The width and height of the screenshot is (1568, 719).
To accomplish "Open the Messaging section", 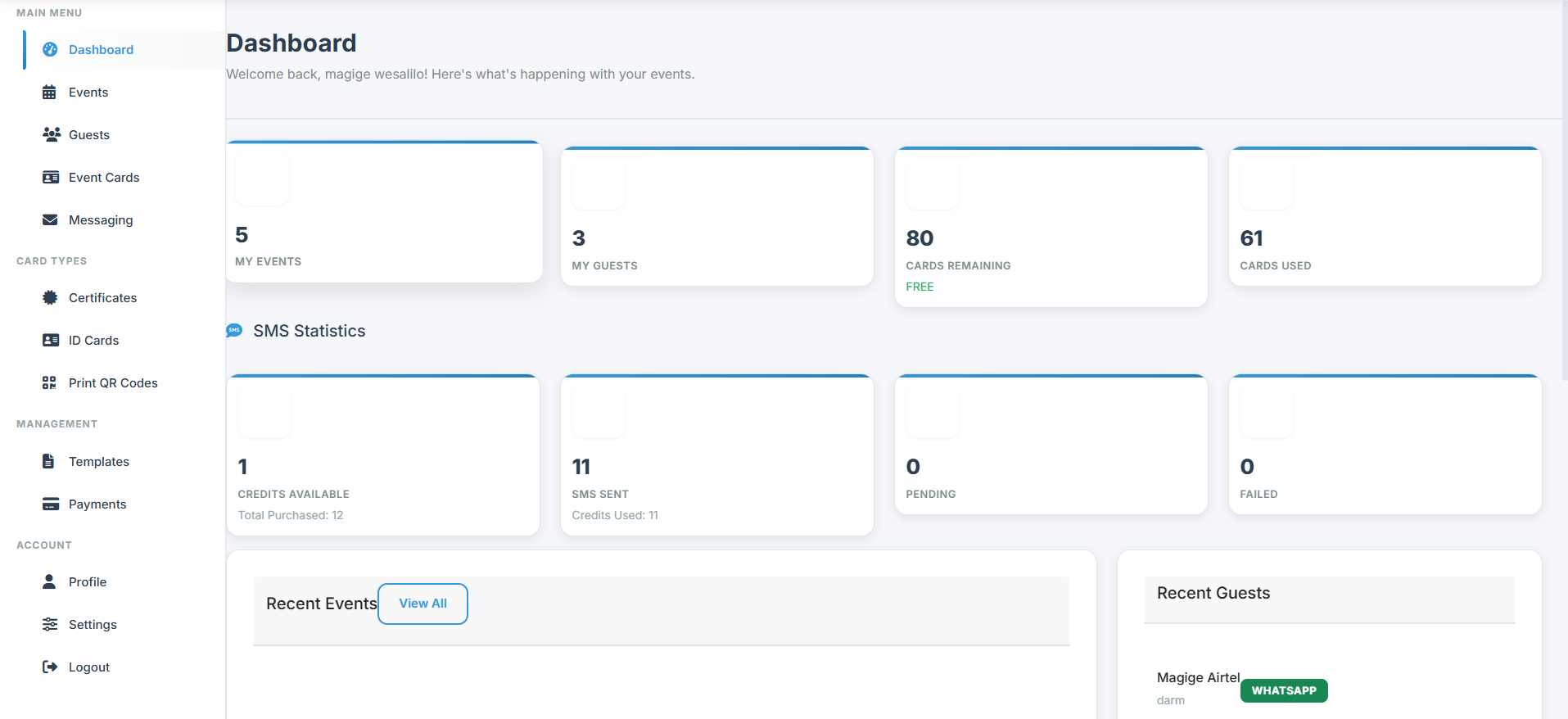I will [x=124, y=220].
